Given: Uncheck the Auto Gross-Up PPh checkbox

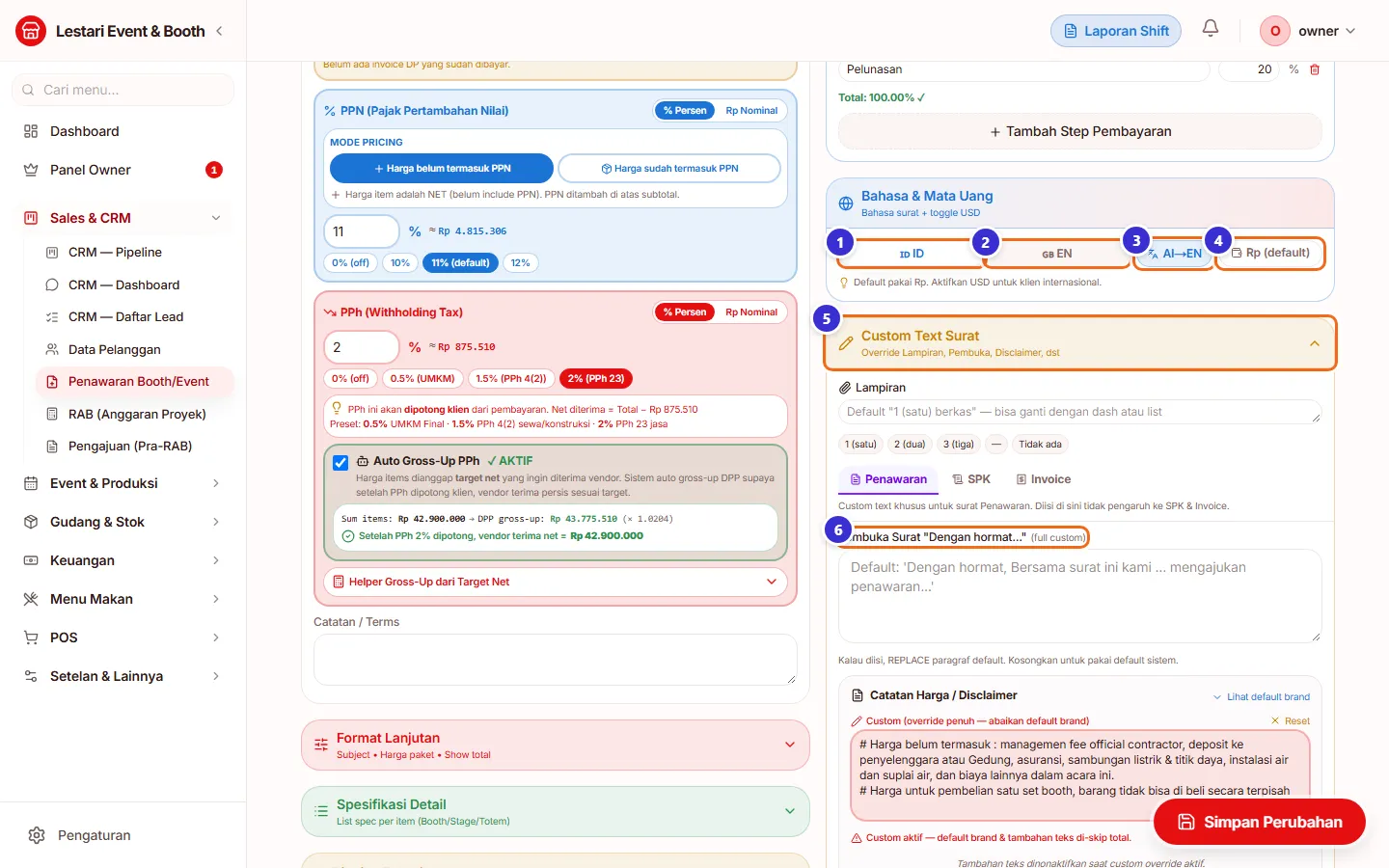Looking at the screenshot, I should click(340, 463).
